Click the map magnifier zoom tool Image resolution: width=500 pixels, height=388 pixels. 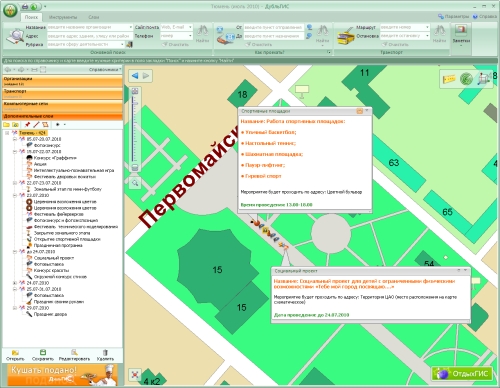(135, 183)
